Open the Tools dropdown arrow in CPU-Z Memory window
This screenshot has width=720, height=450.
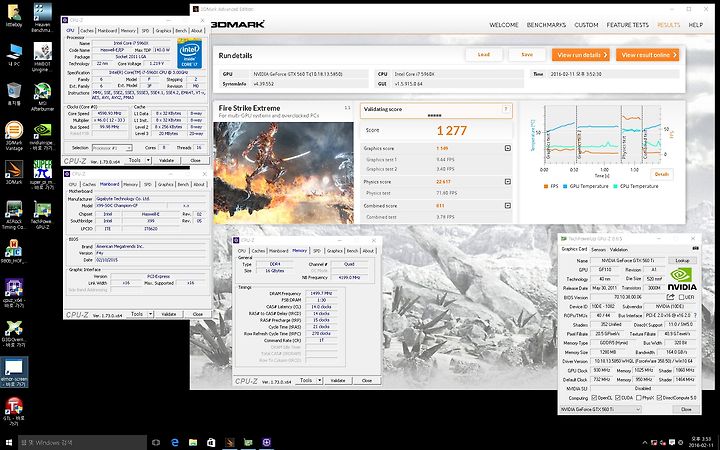pyautogui.click(x=320, y=381)
